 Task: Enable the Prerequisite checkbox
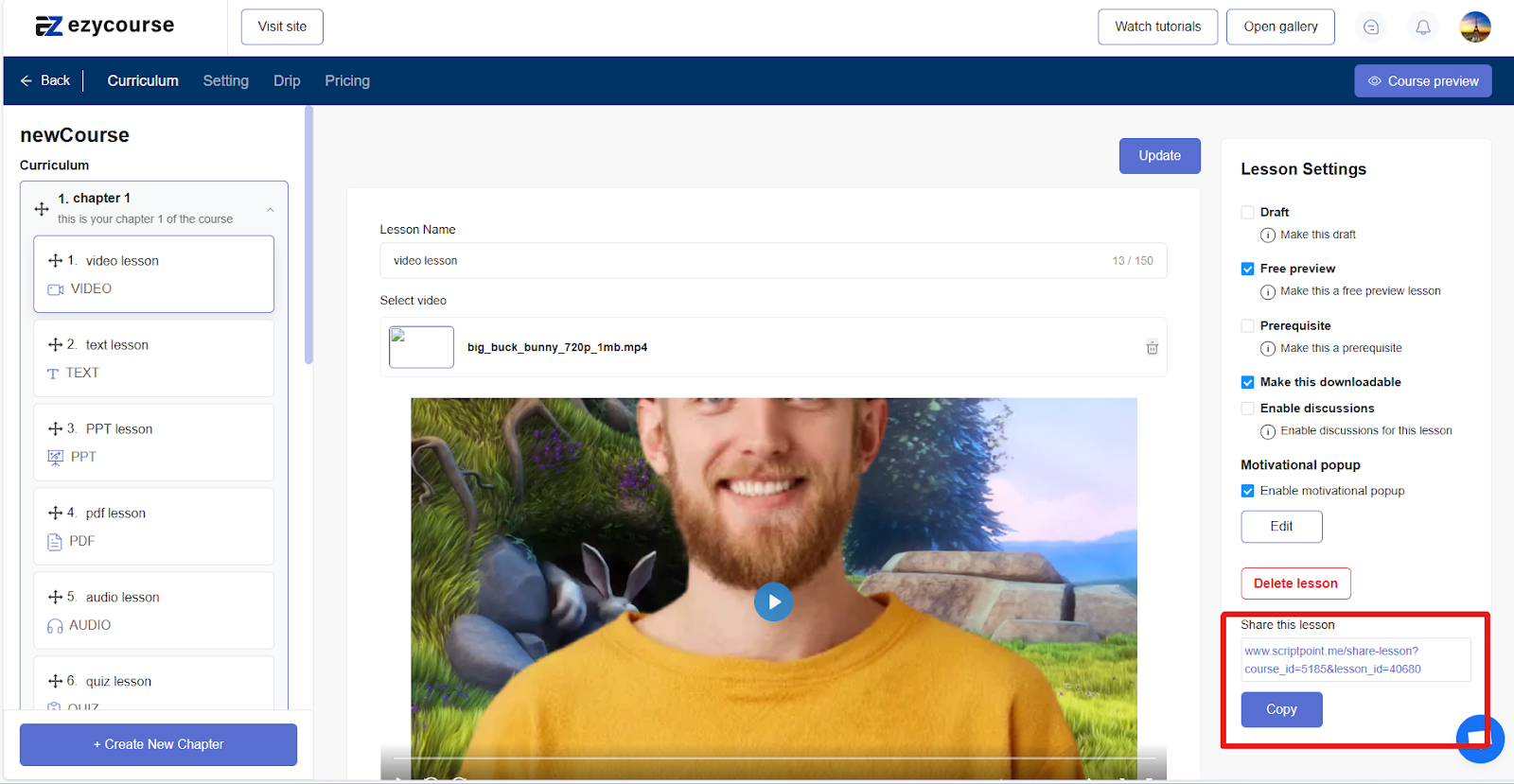click(x=1247, y=325)
